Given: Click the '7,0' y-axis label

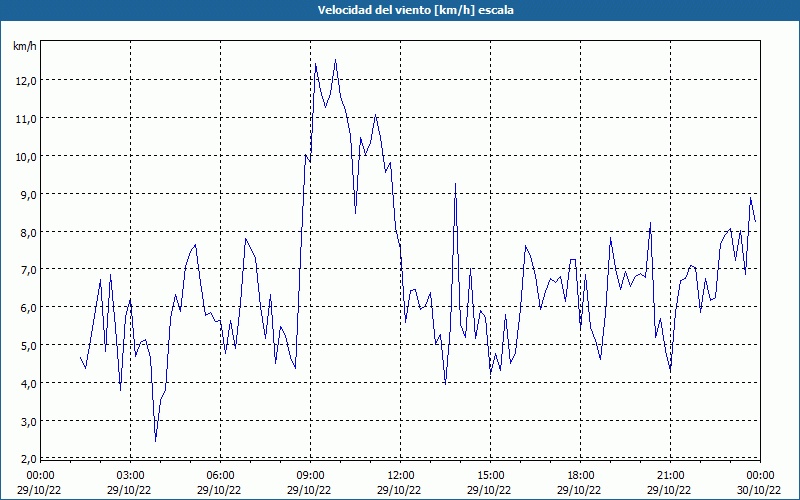Looking at the screenshot, I should [x=27, y=270].
